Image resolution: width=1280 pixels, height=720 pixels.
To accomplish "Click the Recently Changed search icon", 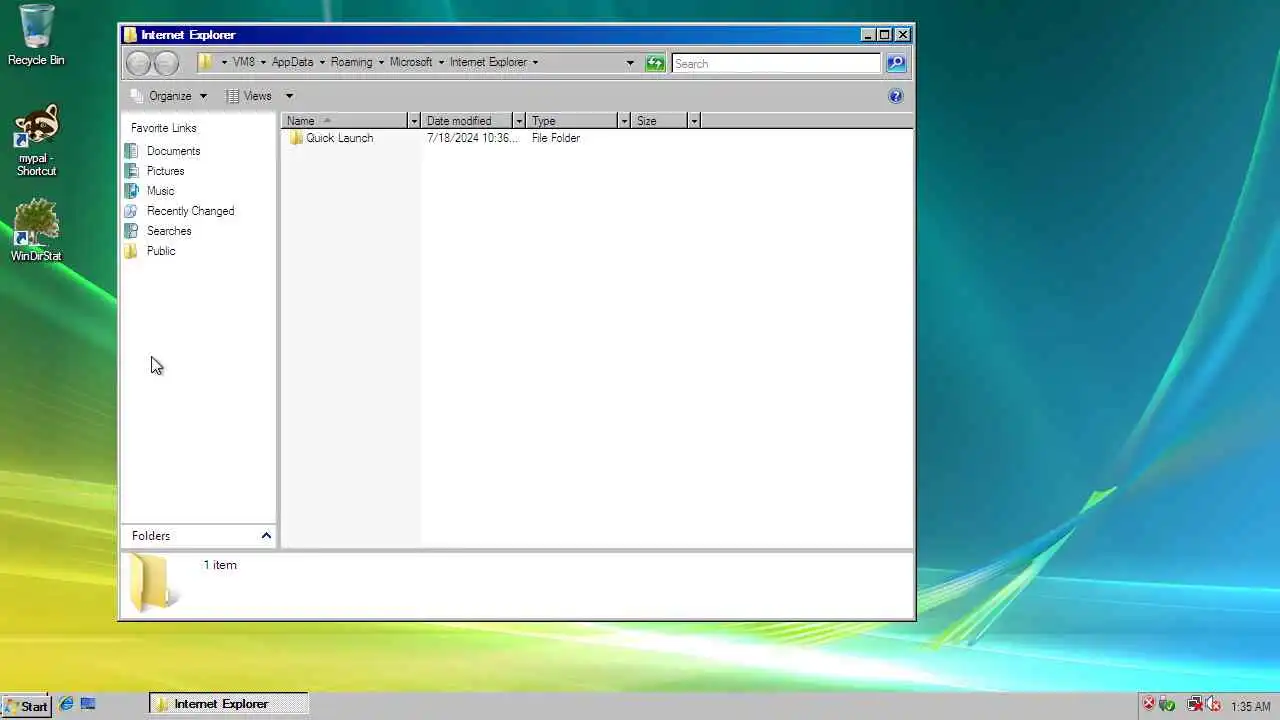I will pos(131,211).
